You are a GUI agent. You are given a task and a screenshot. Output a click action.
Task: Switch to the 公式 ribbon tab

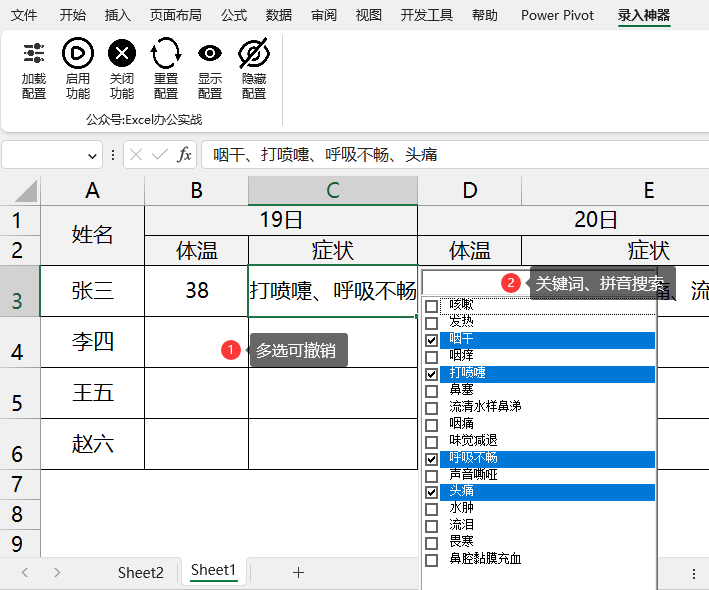(x=234, y=15)
